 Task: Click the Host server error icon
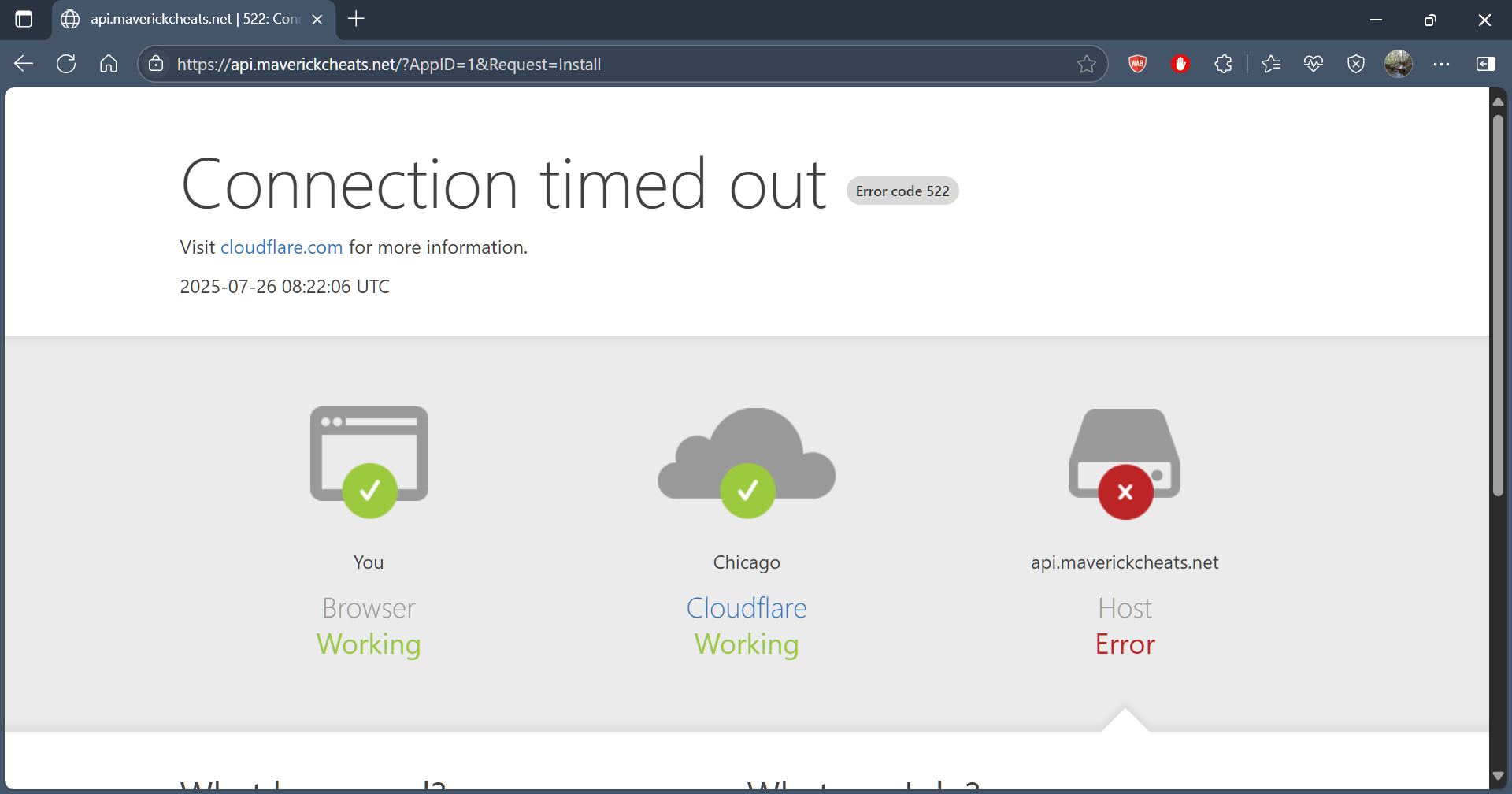[1125, 464]
